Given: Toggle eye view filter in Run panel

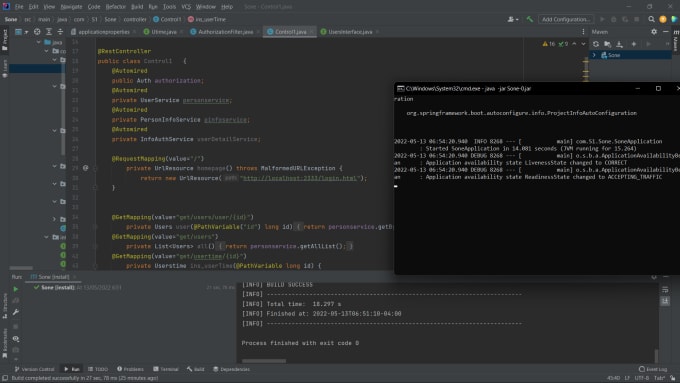Looking at the screenshot, I should coord(16,339).
